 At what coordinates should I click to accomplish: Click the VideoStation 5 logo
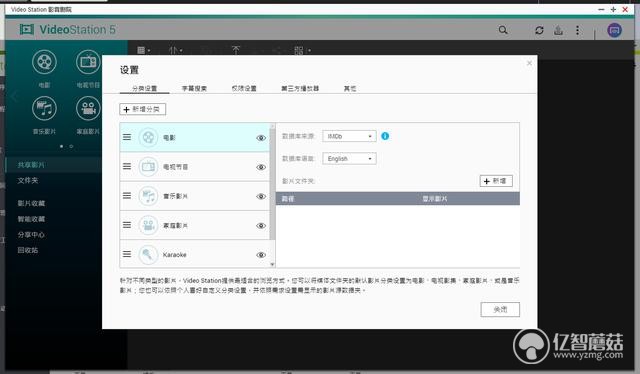[x=67, y=29]
